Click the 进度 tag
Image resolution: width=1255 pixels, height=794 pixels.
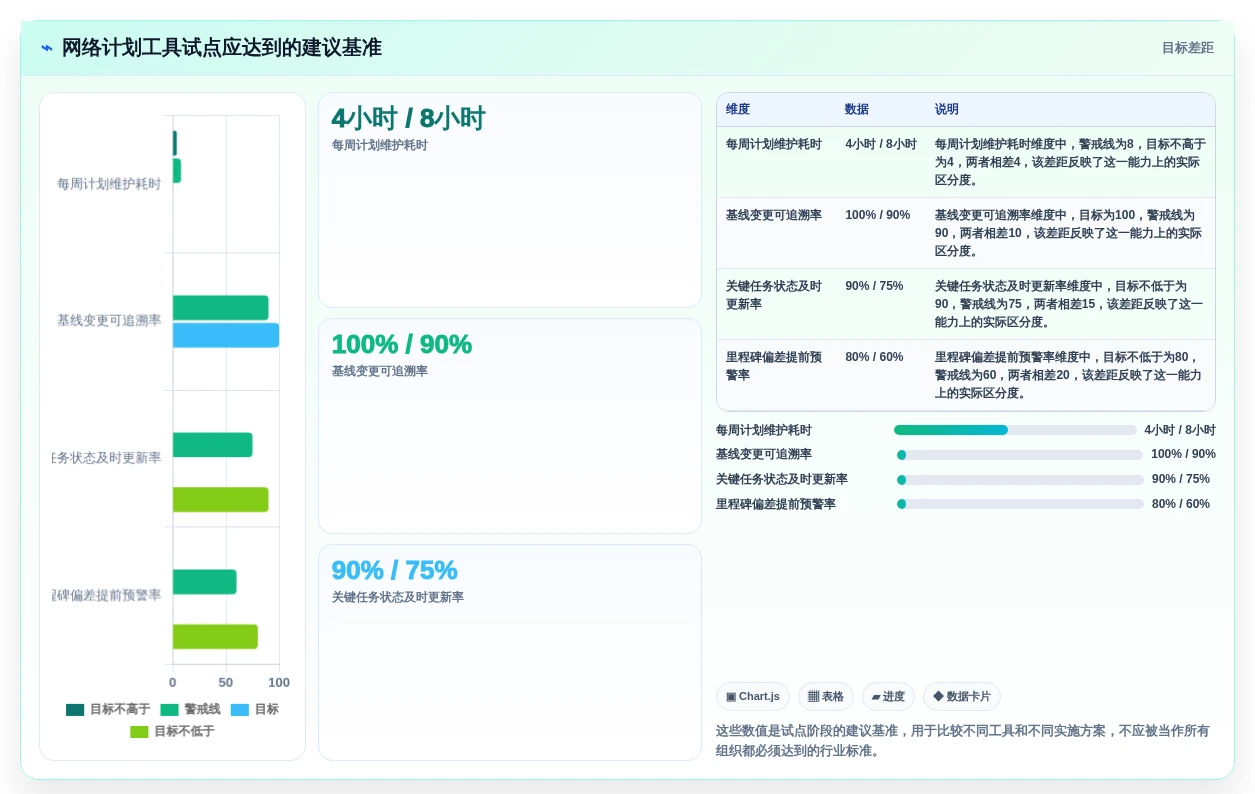coord(888,697)
